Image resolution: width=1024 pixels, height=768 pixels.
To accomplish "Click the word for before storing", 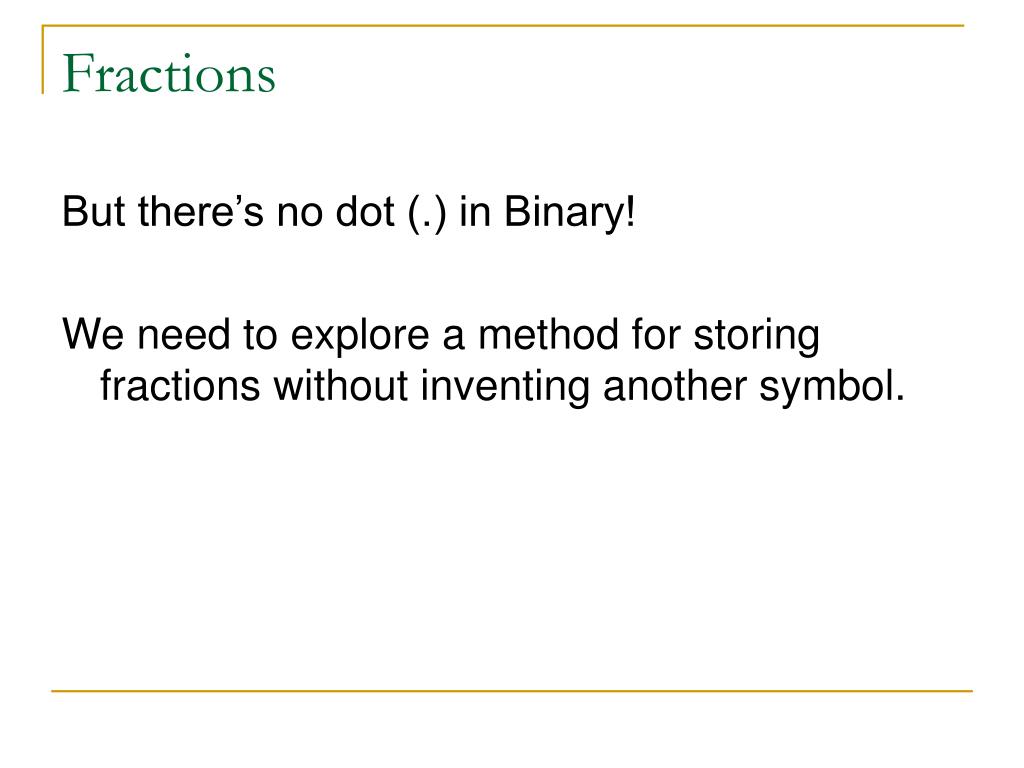I will pos(655,334).
